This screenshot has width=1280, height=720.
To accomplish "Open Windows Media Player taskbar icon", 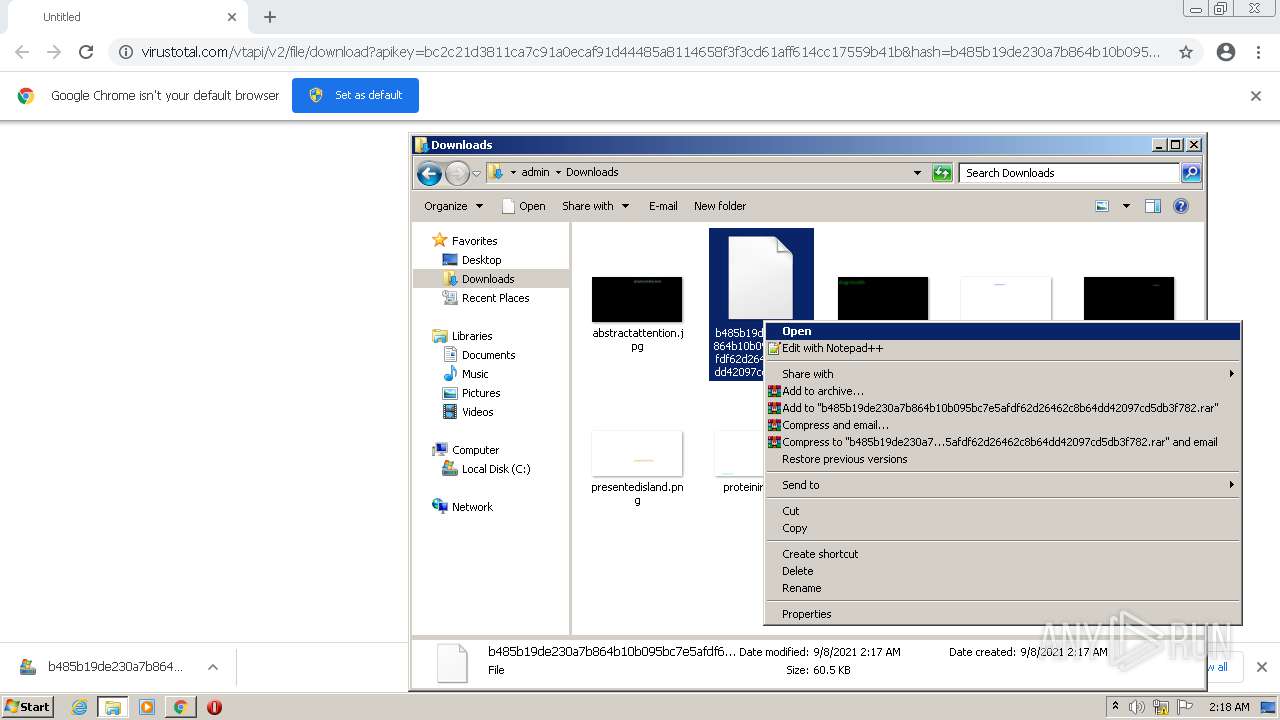I will coord(147,707).
